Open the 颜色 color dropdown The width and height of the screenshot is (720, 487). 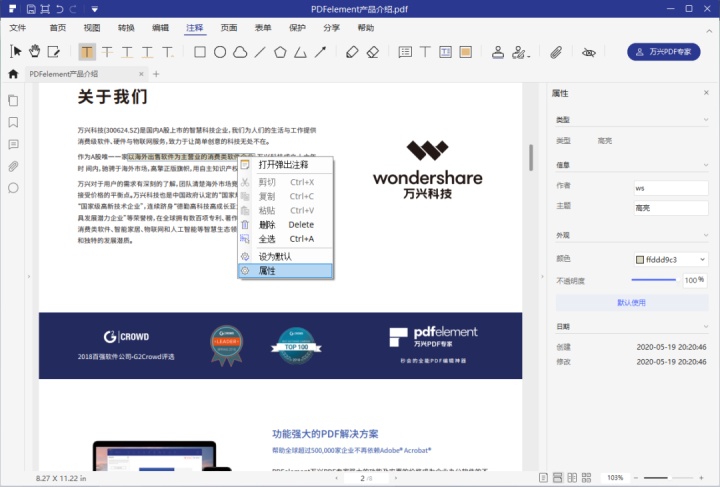coord(702,259)
